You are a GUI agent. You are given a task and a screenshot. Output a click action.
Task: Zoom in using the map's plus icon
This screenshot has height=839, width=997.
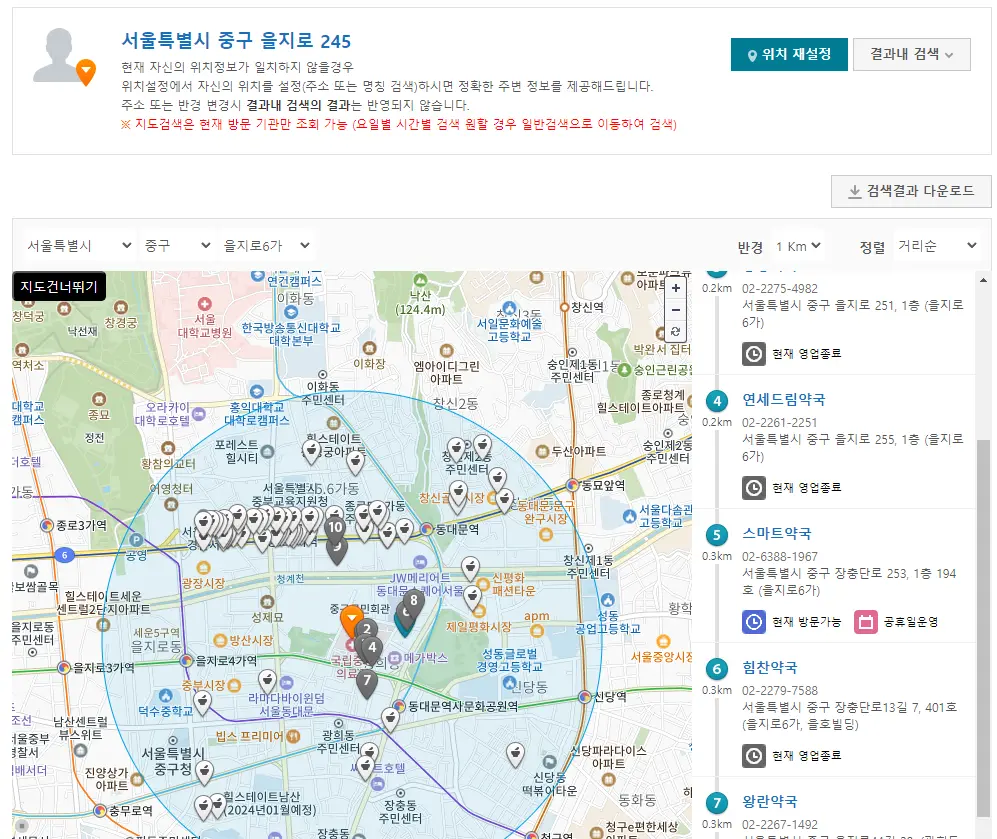(676, 289)
